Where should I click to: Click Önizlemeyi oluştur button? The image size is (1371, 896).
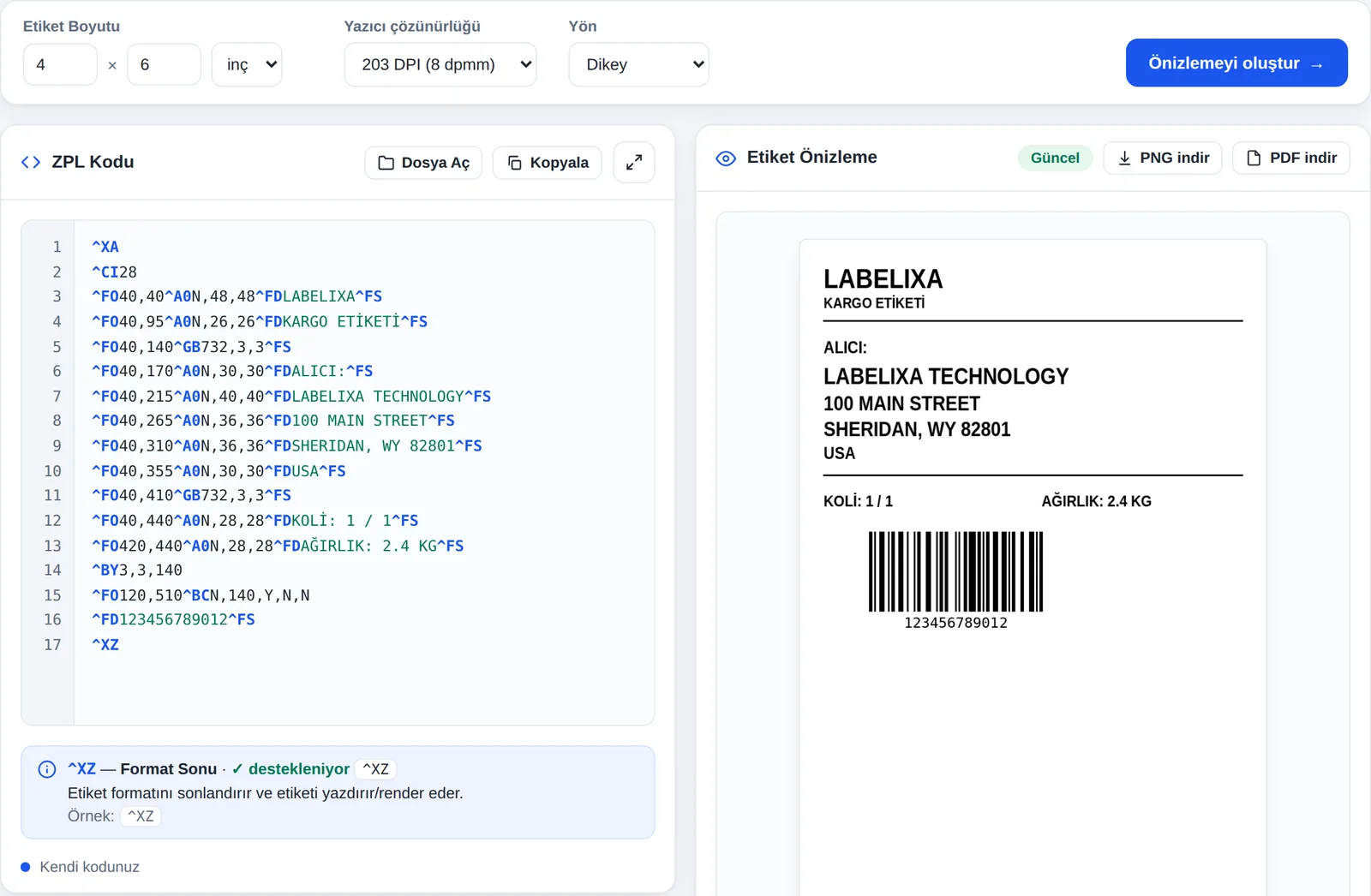coord(1236,63)
